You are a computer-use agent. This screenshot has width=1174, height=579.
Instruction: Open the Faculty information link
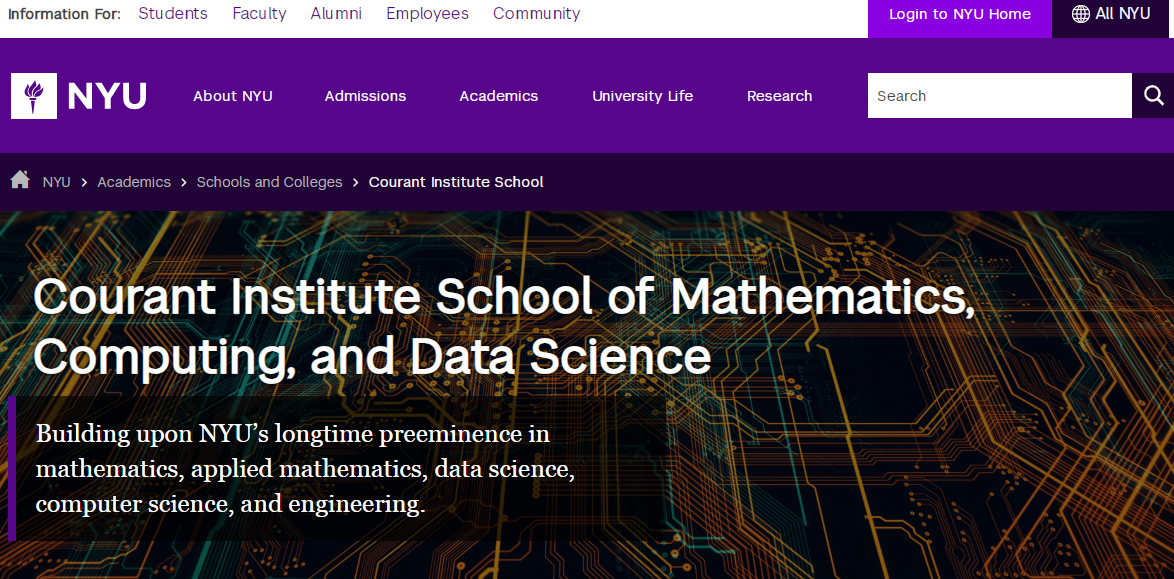(259, 14)
